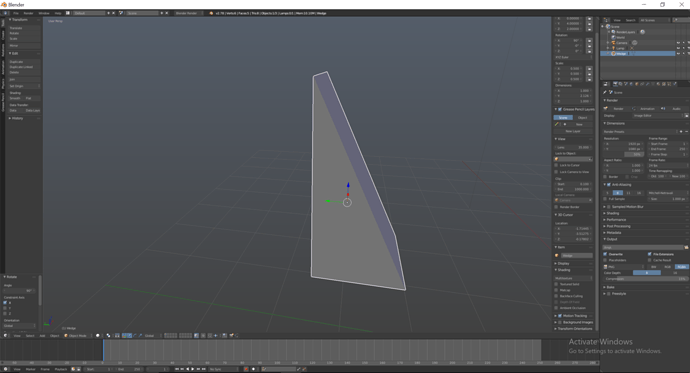
Task: Click the Object tab icon in properties
Action: pyautogui.click(x=637, y=84)
